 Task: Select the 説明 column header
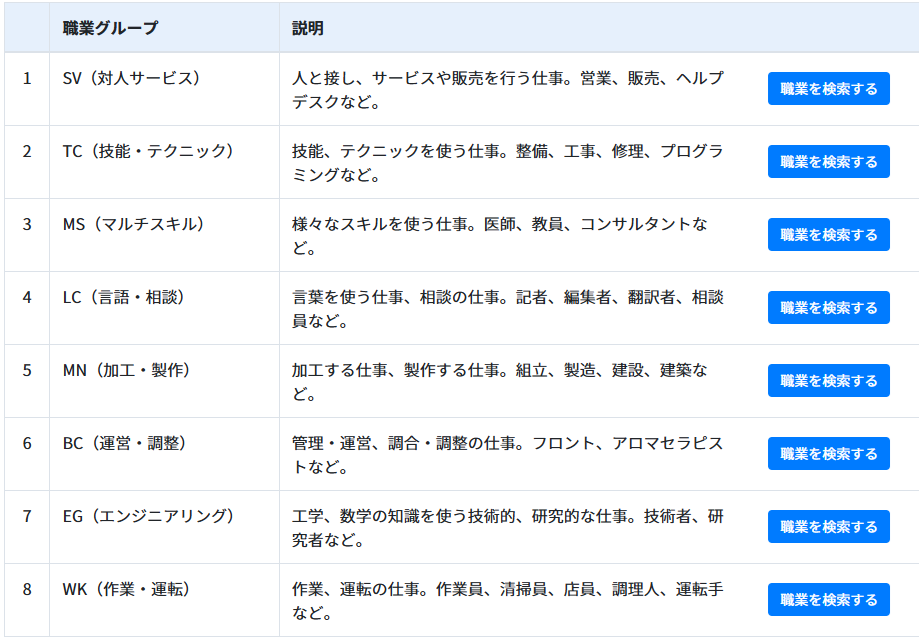(x=308, y=28)
